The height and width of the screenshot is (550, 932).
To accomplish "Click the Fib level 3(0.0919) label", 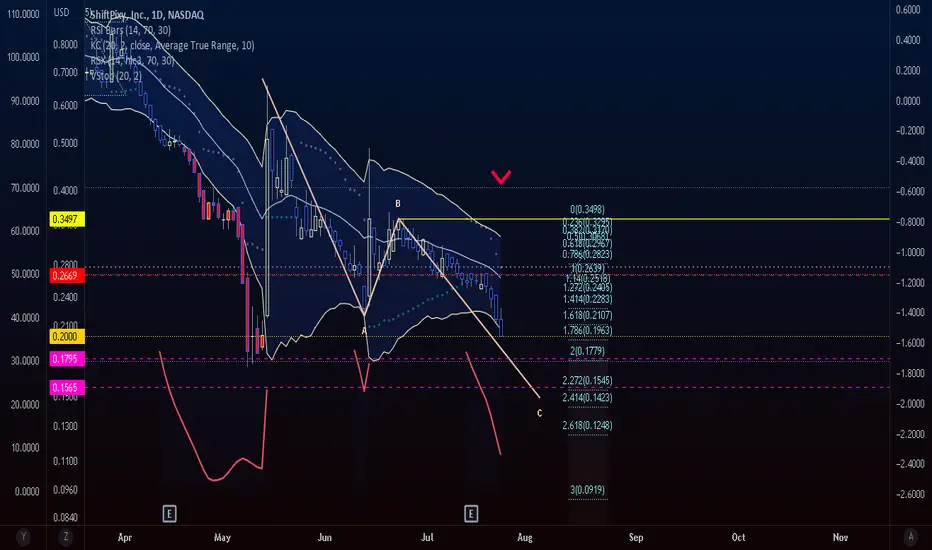I will coord(587,490).
